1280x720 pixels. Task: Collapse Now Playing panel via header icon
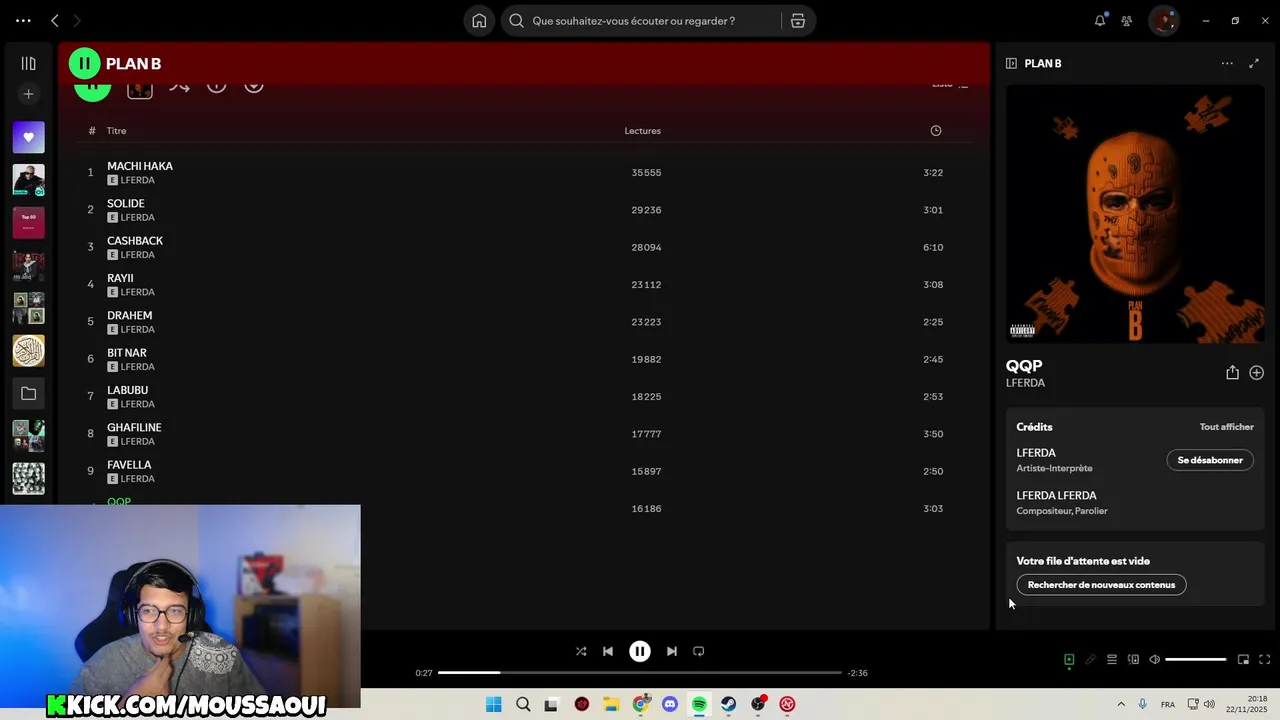[x=1011, y=63]
